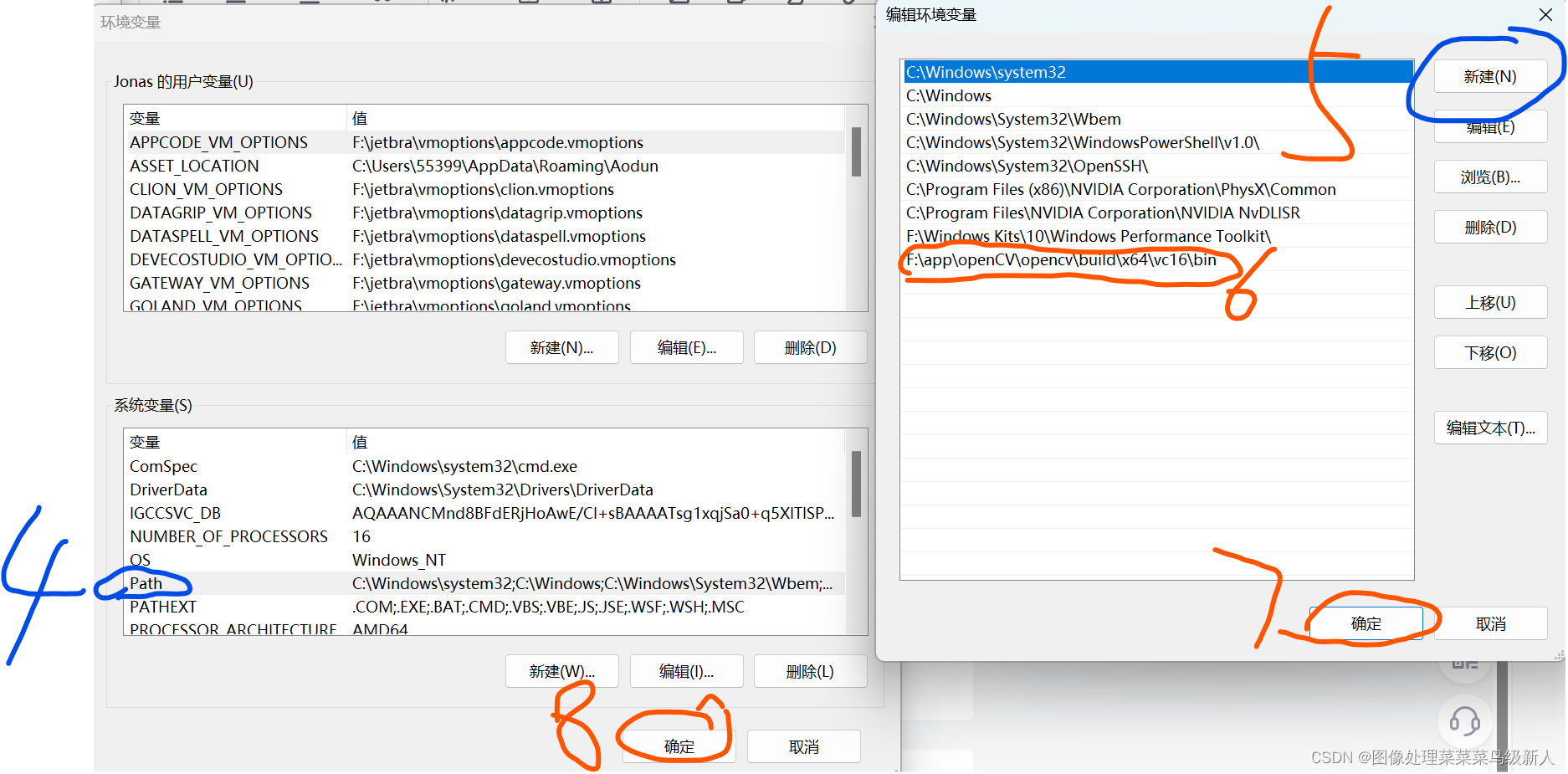The image size is (1568, 774).
Task: Click 编辑(E) to edit the selected path
Action: pos(1489,126)
